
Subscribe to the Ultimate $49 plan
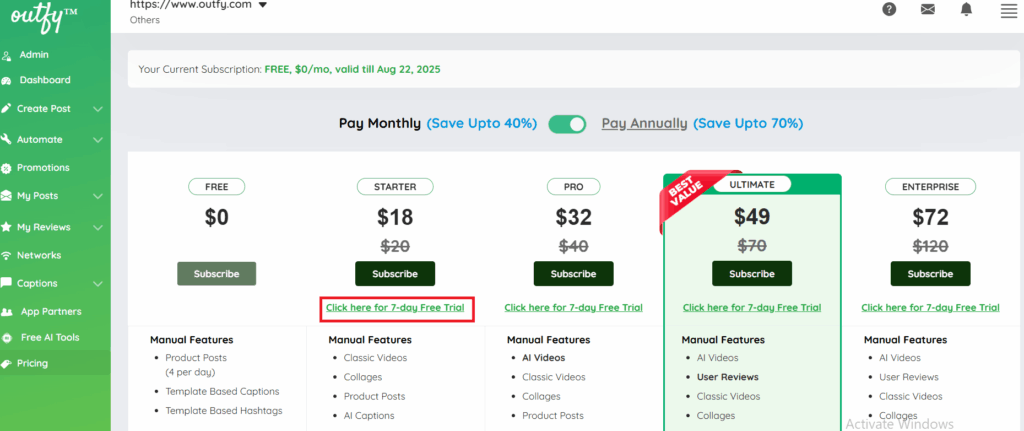coord(751,274)
